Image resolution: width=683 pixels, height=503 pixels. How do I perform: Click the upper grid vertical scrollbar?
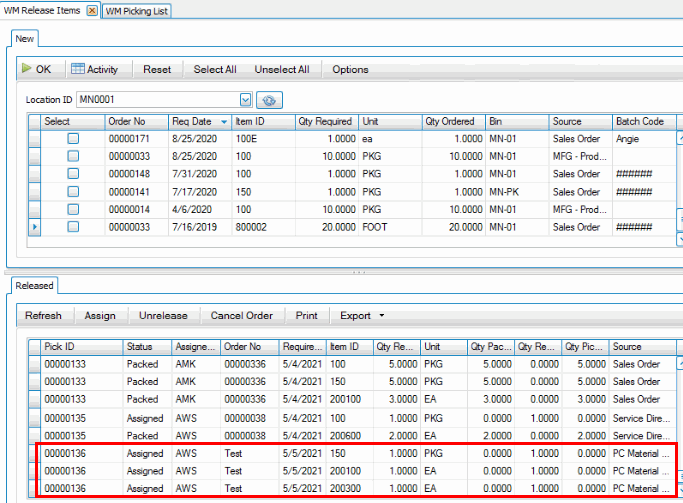pyautogui.click(x=679, y=180)
